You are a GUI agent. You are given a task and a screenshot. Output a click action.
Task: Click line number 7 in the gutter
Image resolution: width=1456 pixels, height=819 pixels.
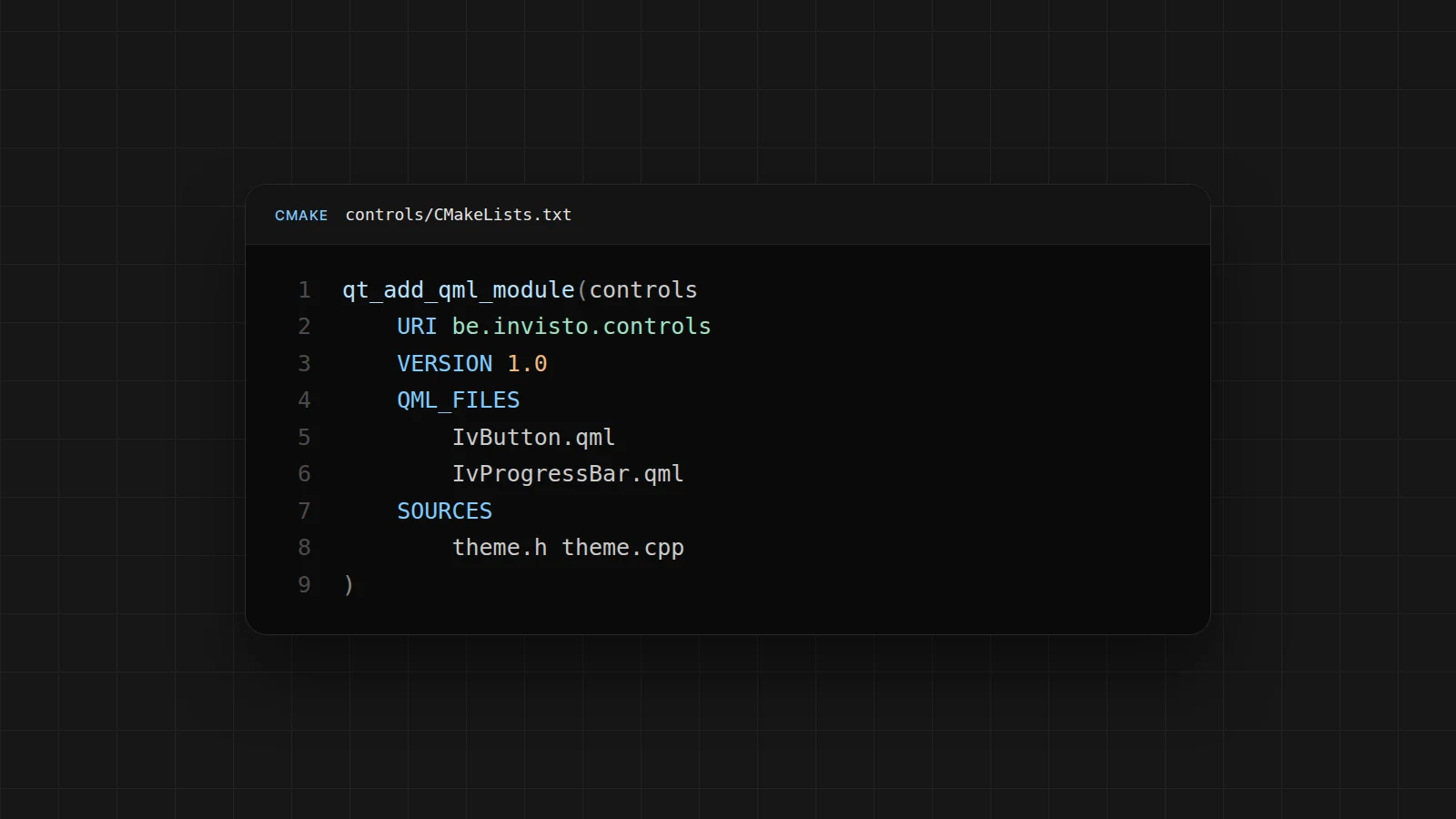[305, 511]
